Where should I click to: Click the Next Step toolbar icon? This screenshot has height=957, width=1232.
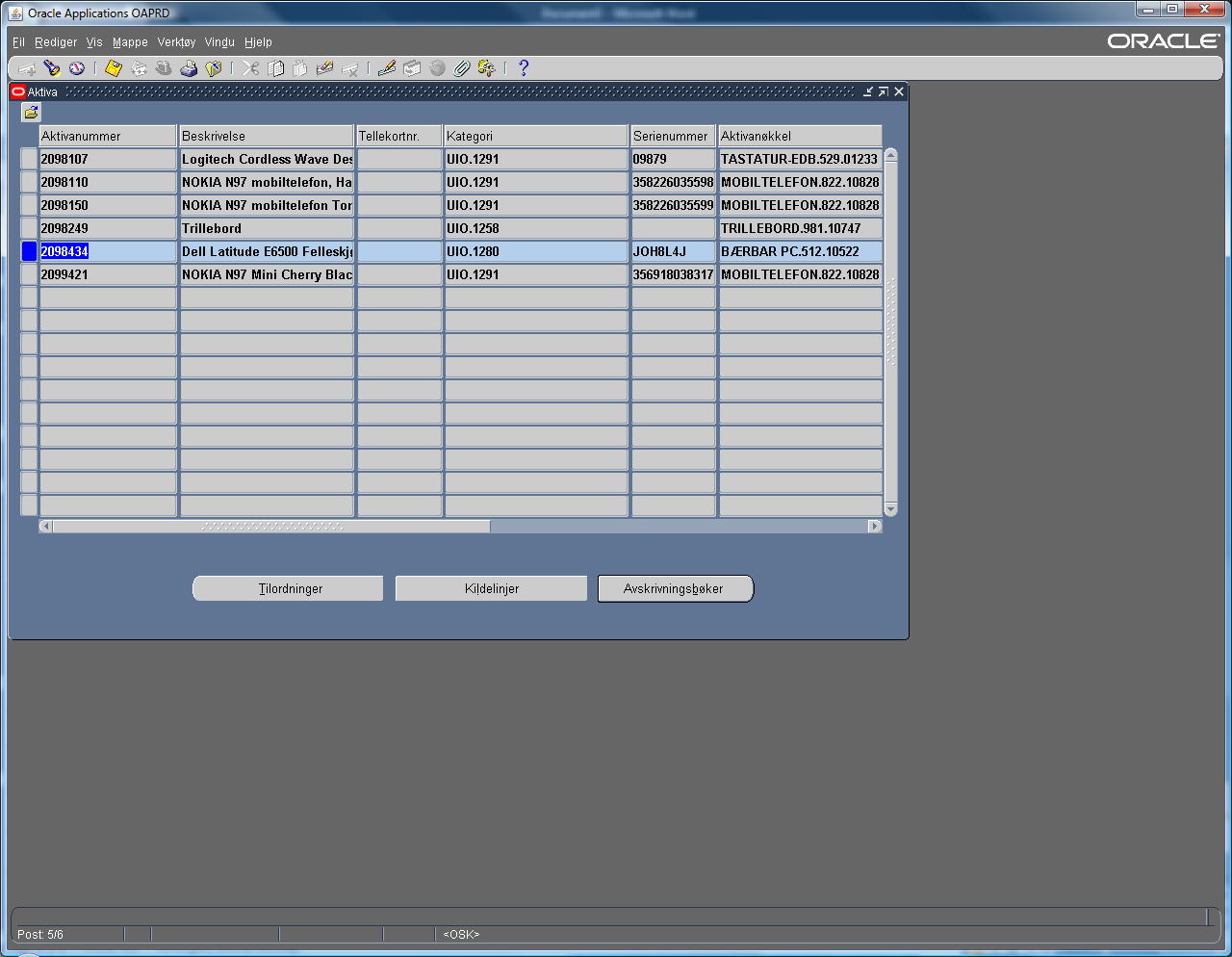click(139, 68)
